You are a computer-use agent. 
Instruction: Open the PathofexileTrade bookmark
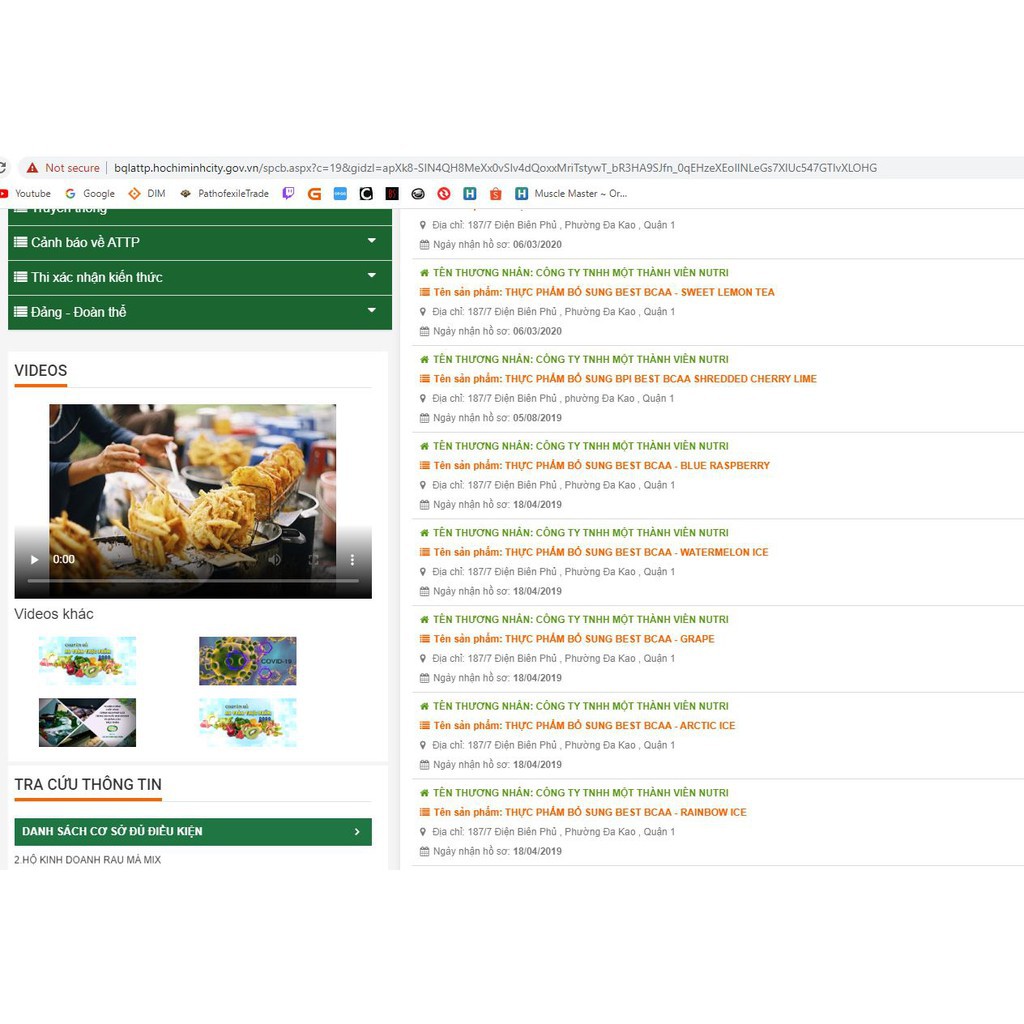tap(225, 193)
